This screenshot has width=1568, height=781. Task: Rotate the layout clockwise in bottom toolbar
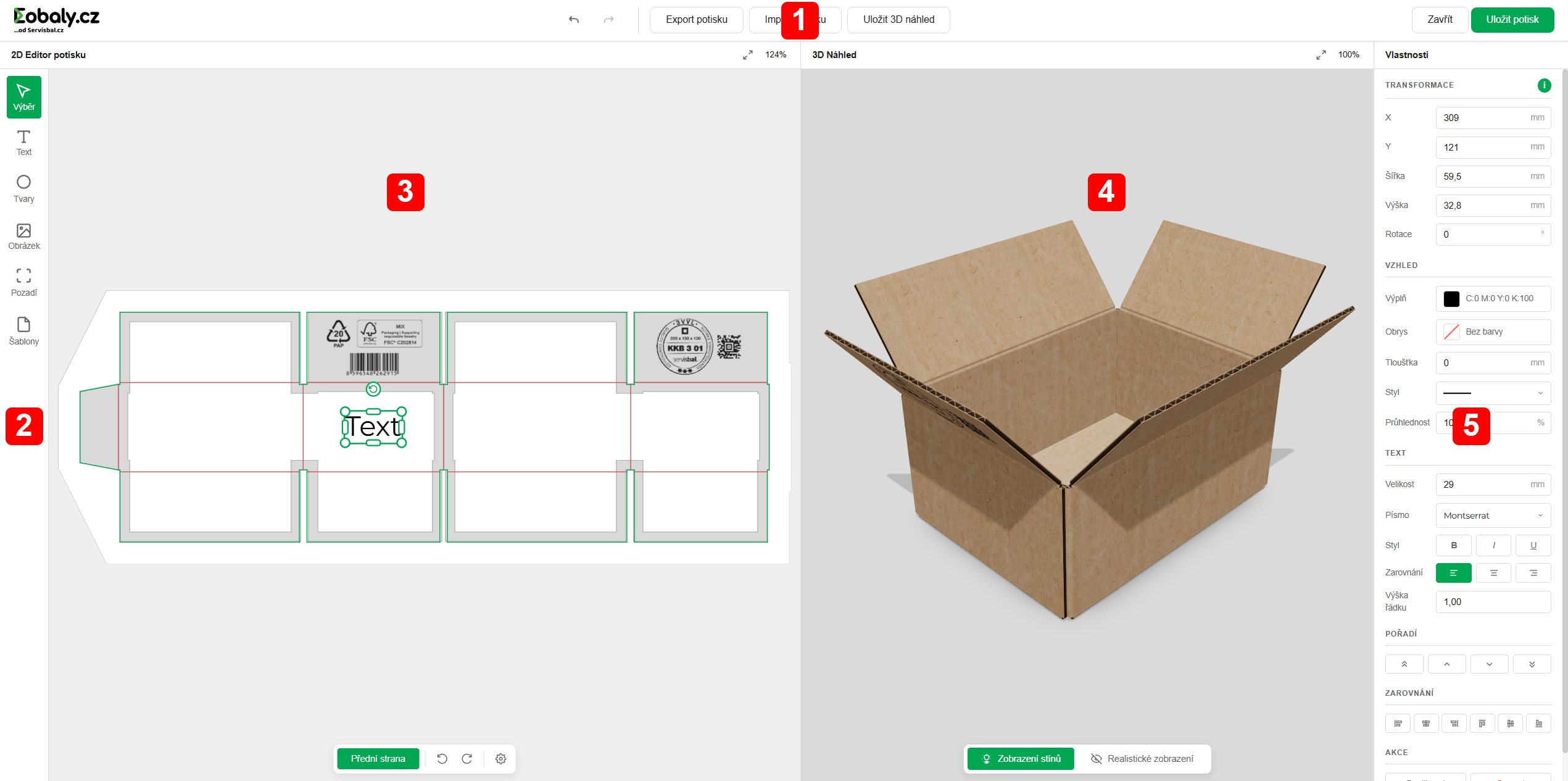pyautogui.click(x=467, y=759)
